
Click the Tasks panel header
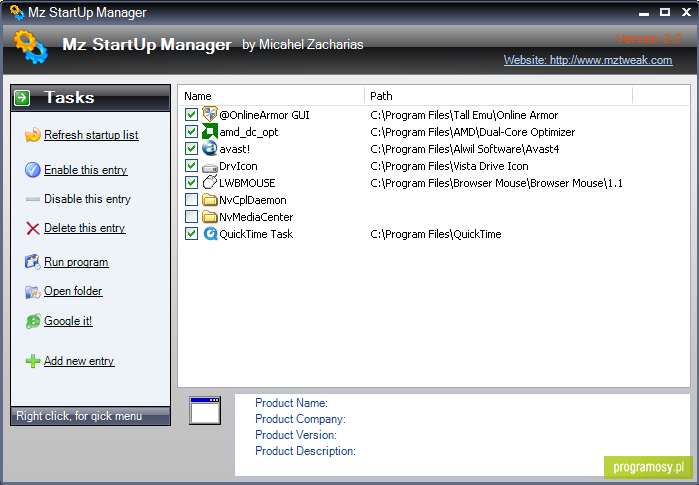tap(90, 98)
